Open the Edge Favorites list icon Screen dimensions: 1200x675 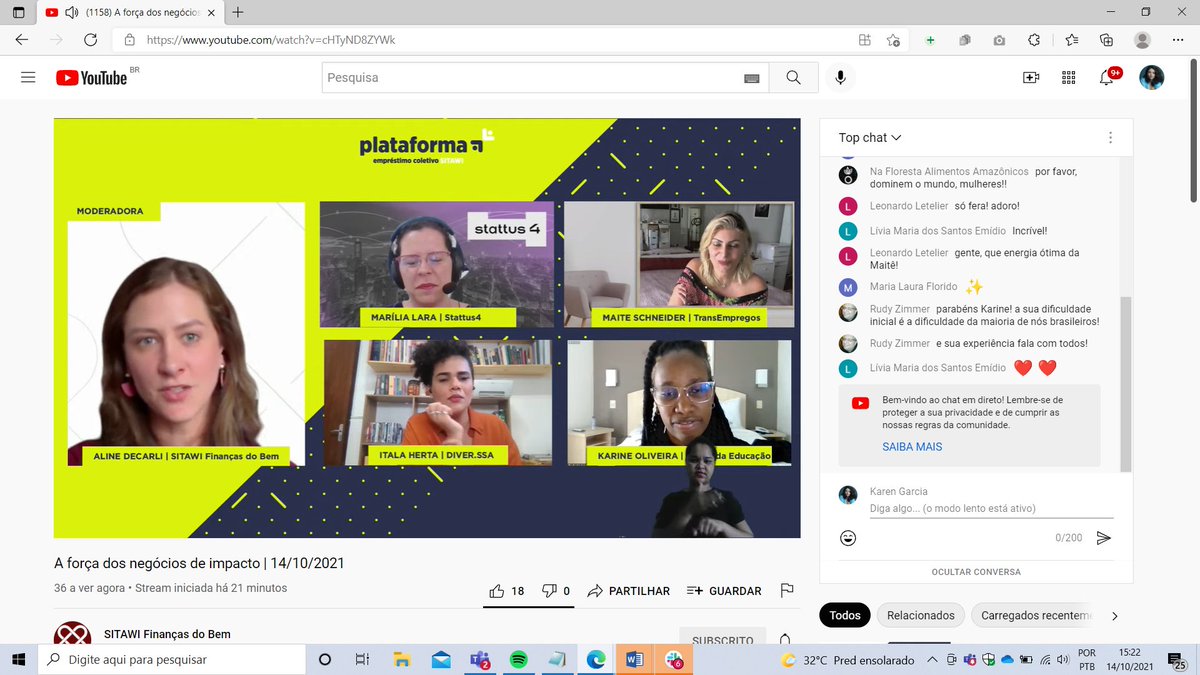click(x=1071, y=40)
